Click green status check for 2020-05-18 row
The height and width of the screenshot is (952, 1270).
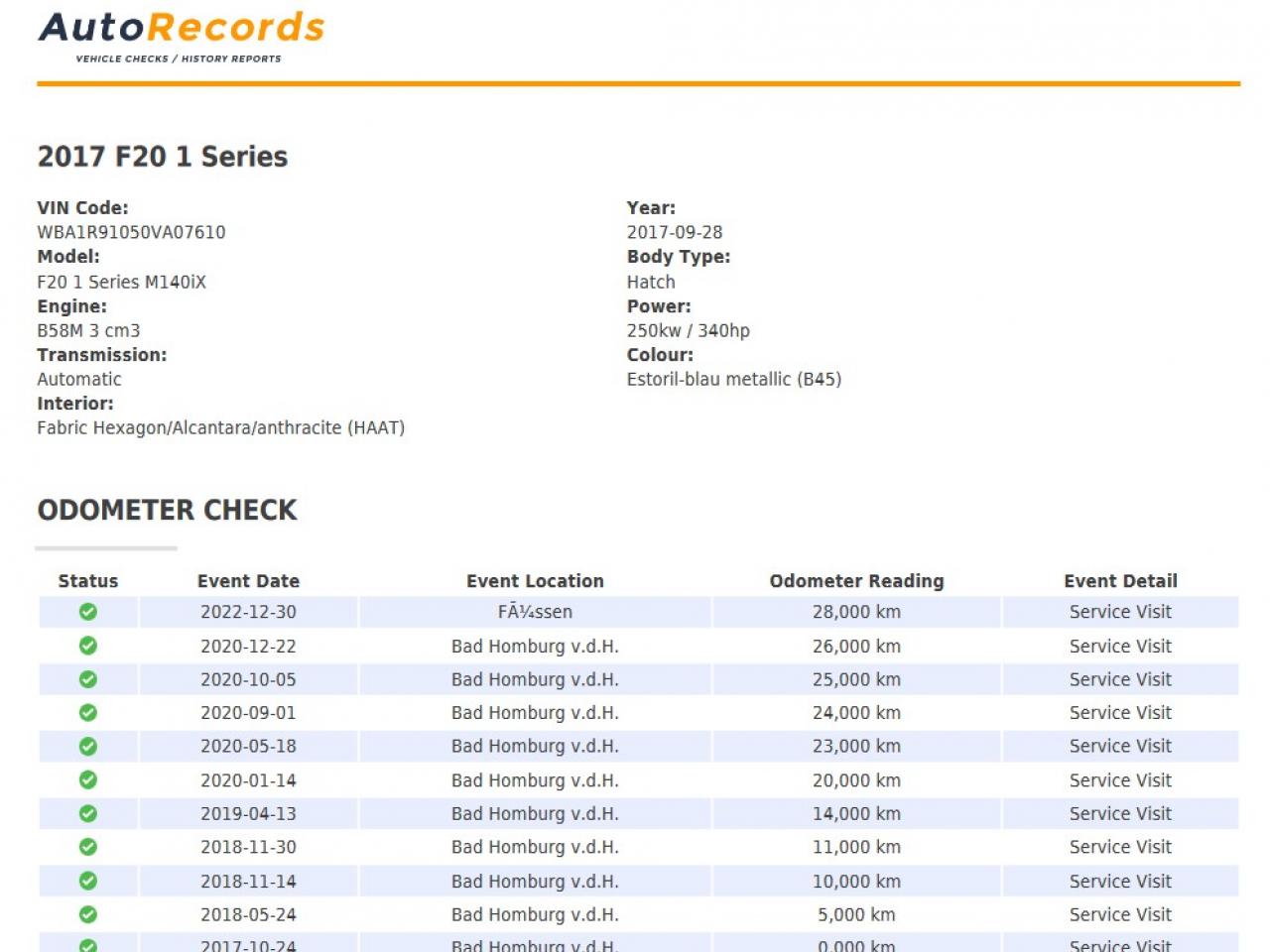pyautogui.click(x=88, y=746)
